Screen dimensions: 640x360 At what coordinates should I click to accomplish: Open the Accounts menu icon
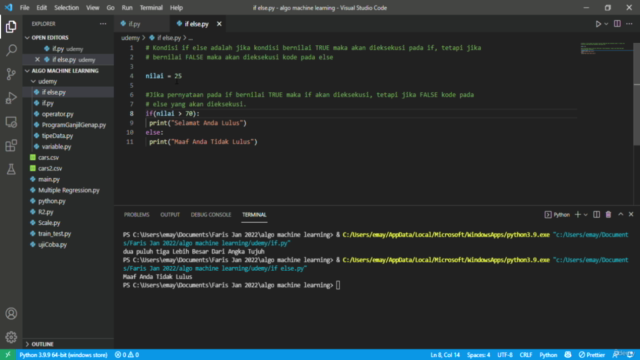[x=11, y=313]
